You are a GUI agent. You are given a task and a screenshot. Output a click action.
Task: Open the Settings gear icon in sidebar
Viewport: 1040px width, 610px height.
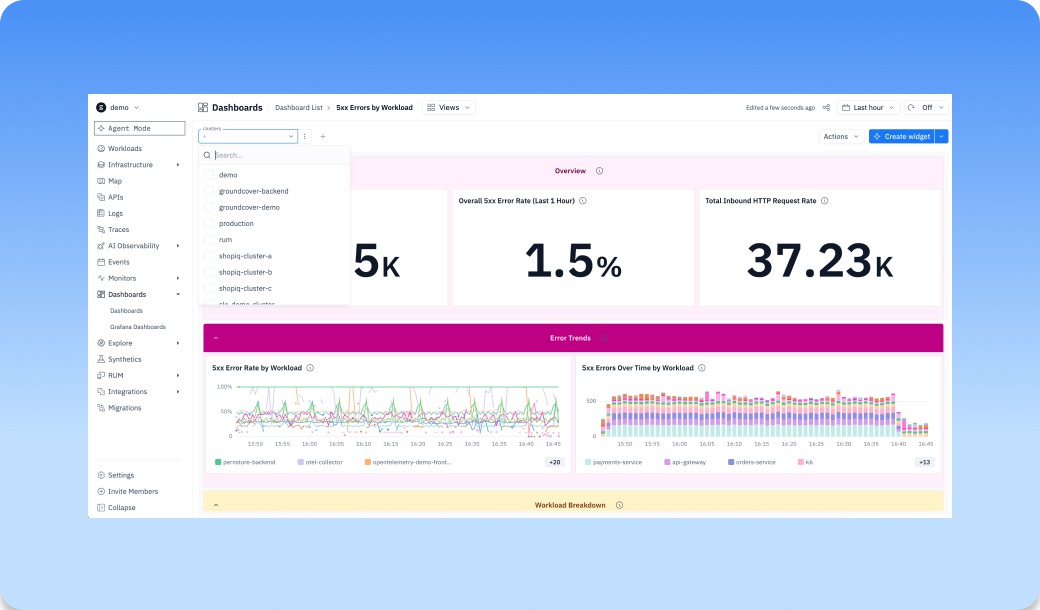pos(101,475)
